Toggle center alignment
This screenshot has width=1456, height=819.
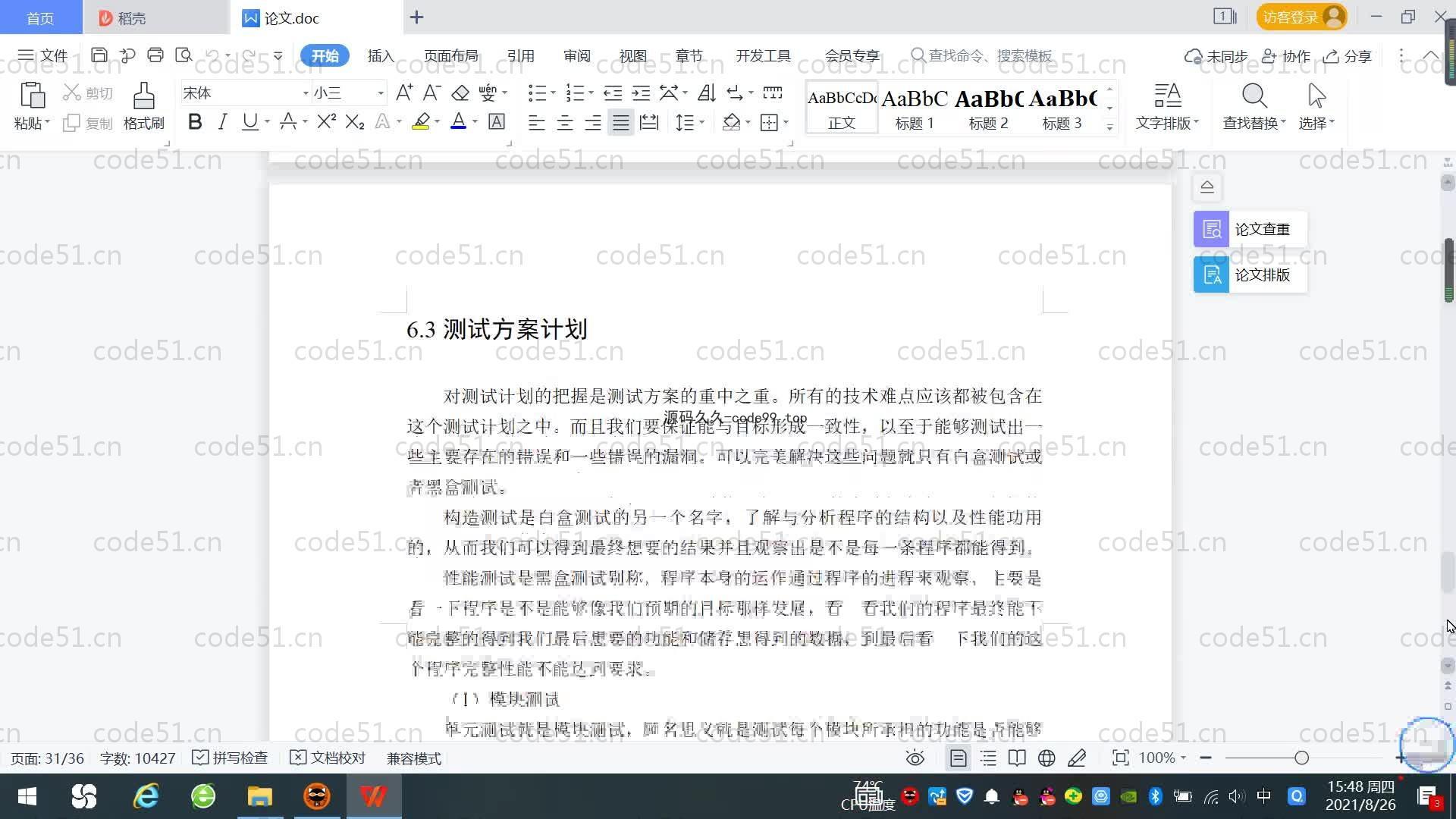(565, 122)
